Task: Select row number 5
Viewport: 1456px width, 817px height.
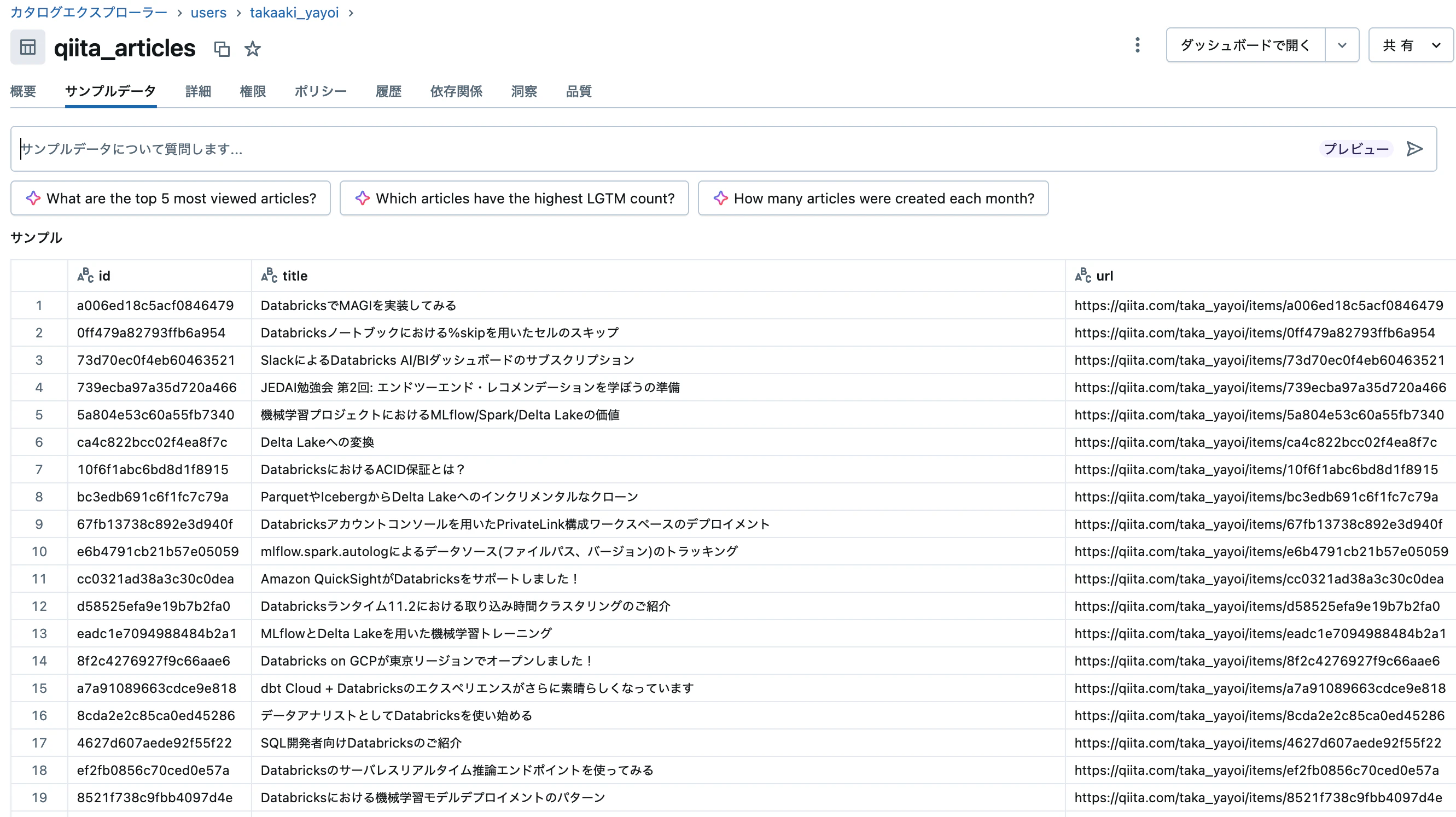Action: [x=39, y=415]
